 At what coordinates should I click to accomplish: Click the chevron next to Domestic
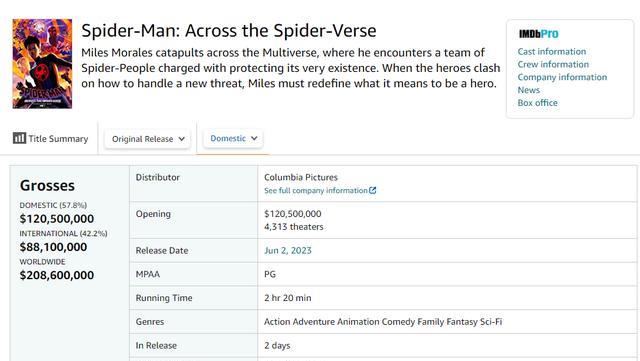tap(254, 138)
